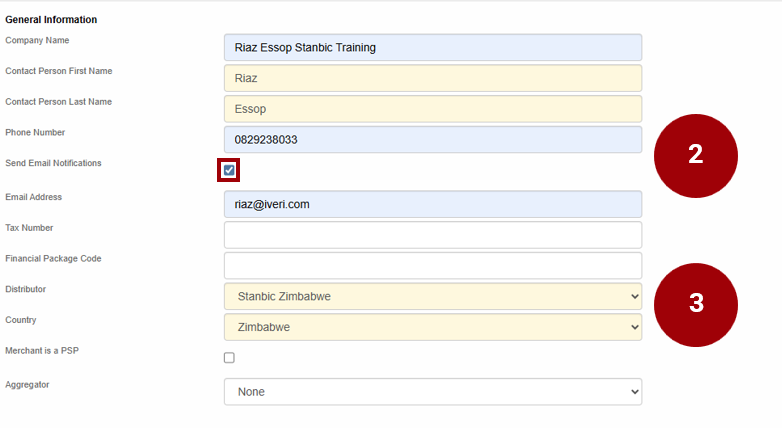Image resolution: width=782 pixels, height=446 pixels.
Task: Click the red step 2 circle marker
Action: pyautogui.click(x=696, y=156)
